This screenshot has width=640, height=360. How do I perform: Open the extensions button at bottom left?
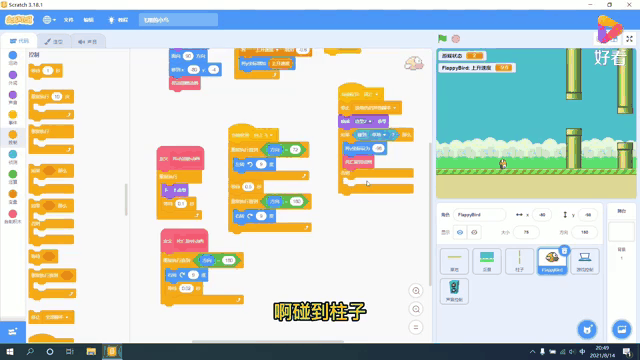13,331
